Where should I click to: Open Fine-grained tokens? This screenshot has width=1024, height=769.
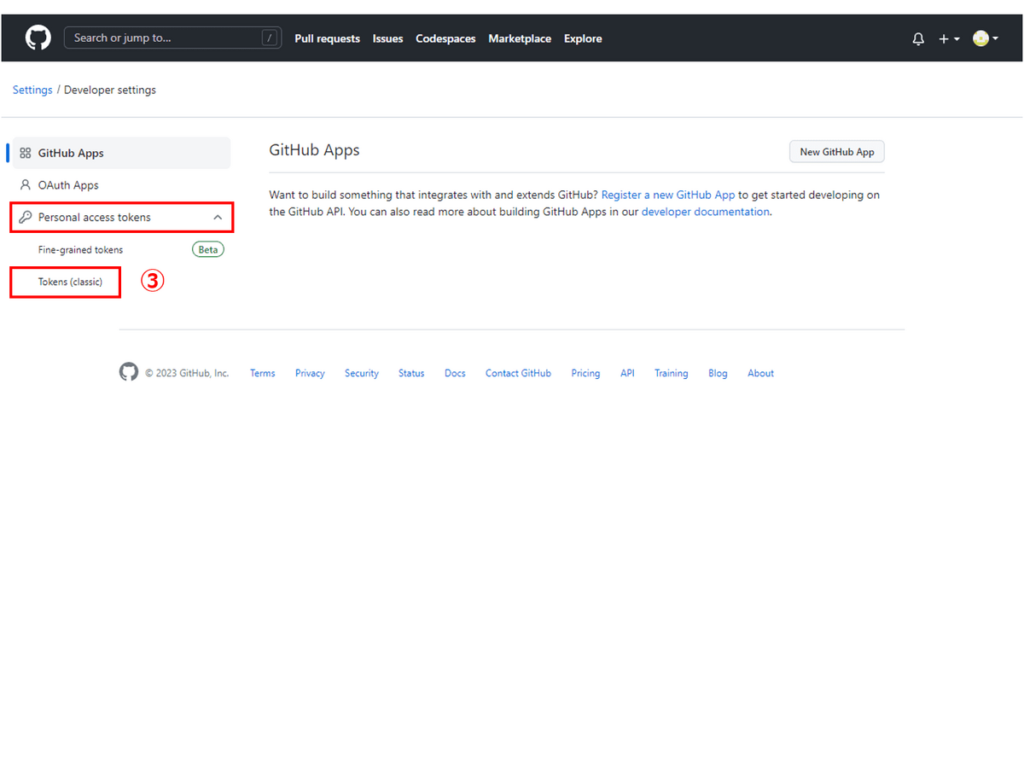click(80, 249)
